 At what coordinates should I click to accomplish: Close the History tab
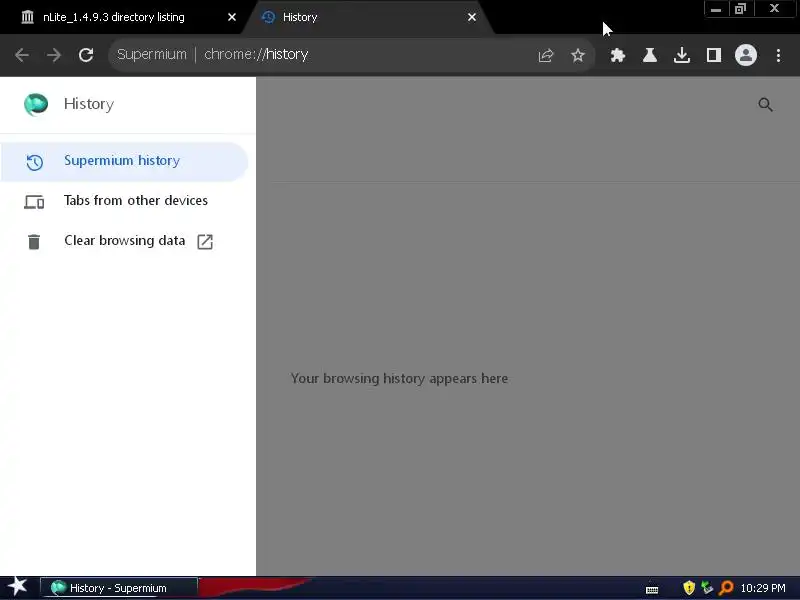[x=472, y=17]
